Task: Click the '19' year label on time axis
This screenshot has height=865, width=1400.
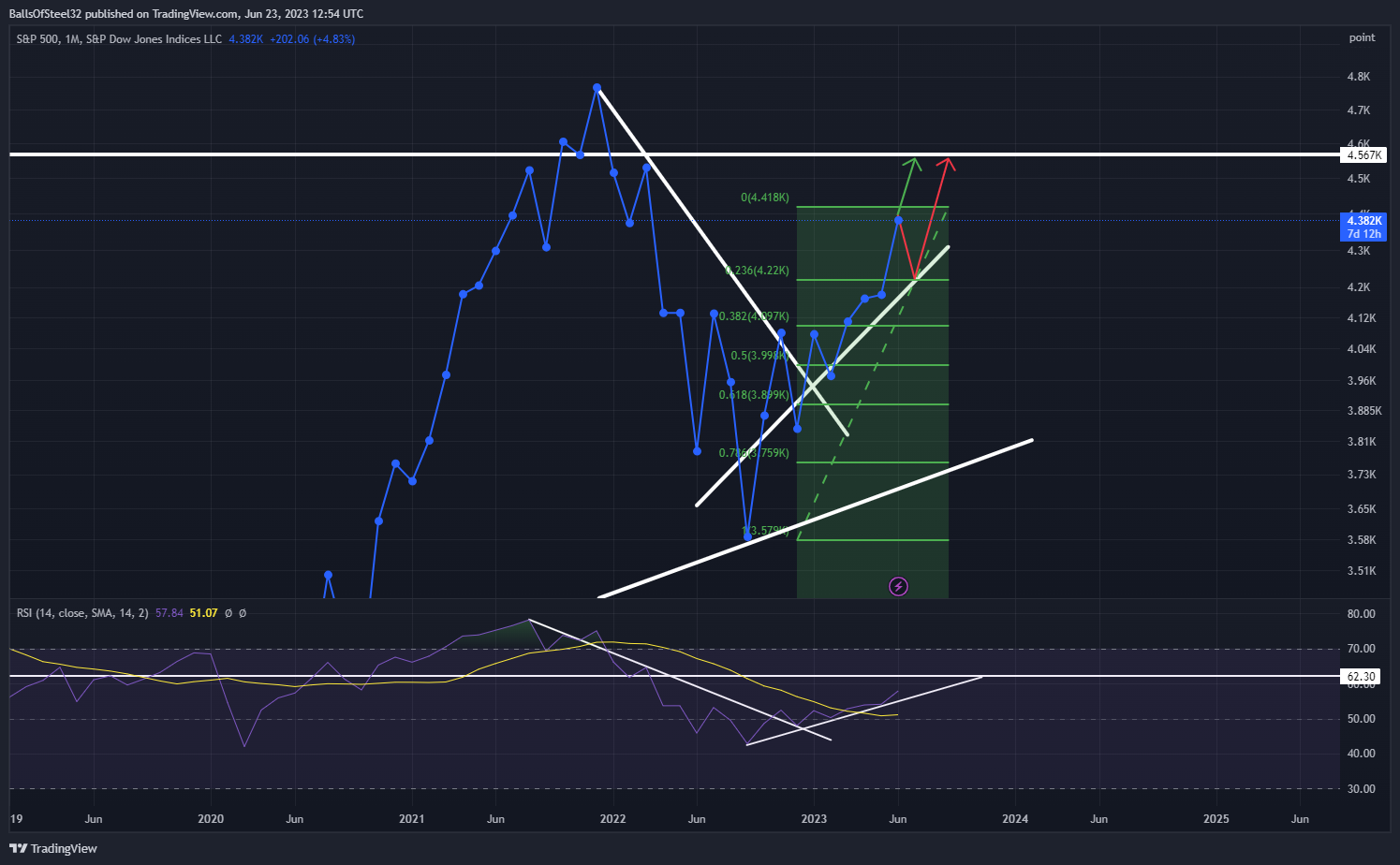Action: [16, 819]
